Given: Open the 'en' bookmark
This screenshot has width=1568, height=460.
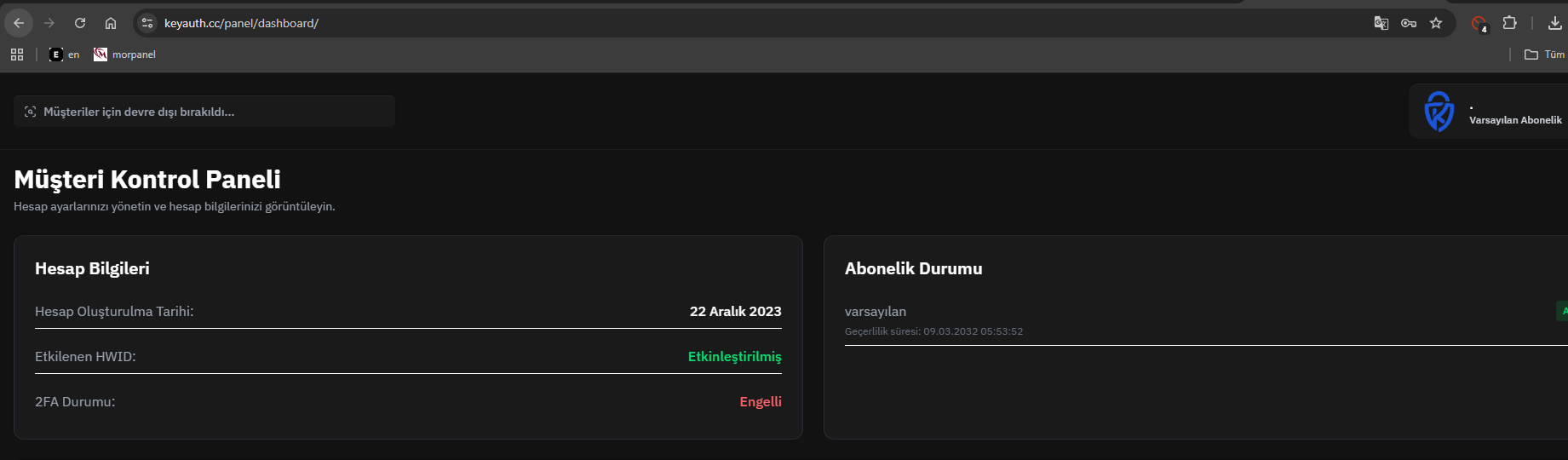Looking at the screenshot, I should pos(65,55).
